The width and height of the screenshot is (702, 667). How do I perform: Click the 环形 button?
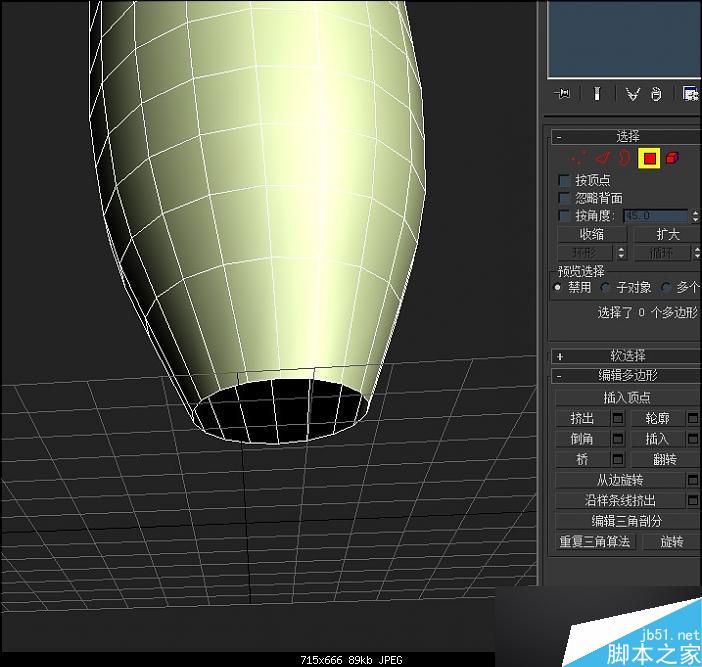click(x=585, y=253)
